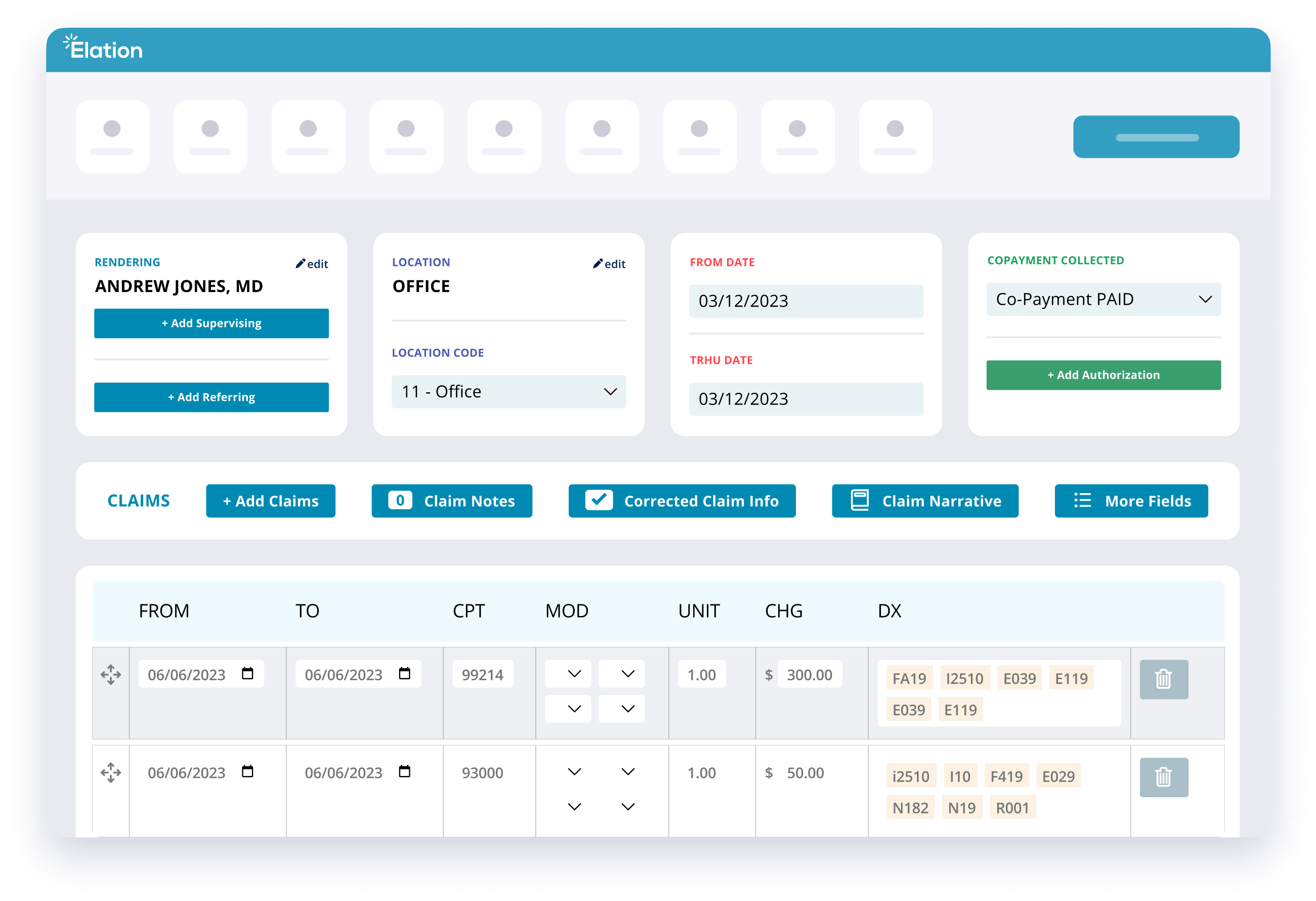
Task: Click the pencil edit icon for Location
Action: coord(598,264)
